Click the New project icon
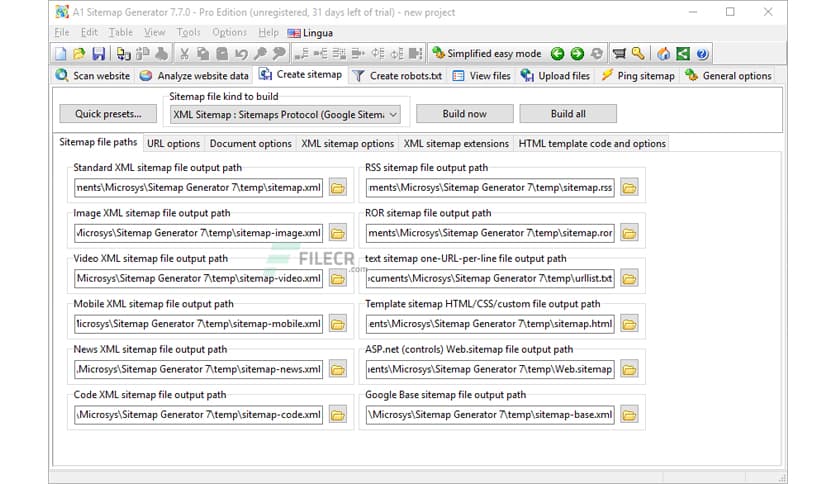This screenshot has height=484, width=836. (61, 54)
